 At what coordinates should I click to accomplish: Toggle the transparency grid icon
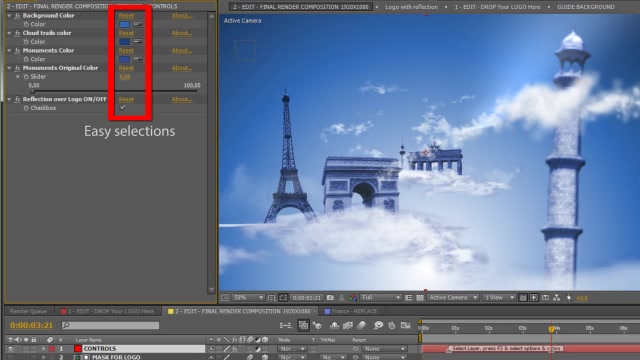(x=420, y=298)
